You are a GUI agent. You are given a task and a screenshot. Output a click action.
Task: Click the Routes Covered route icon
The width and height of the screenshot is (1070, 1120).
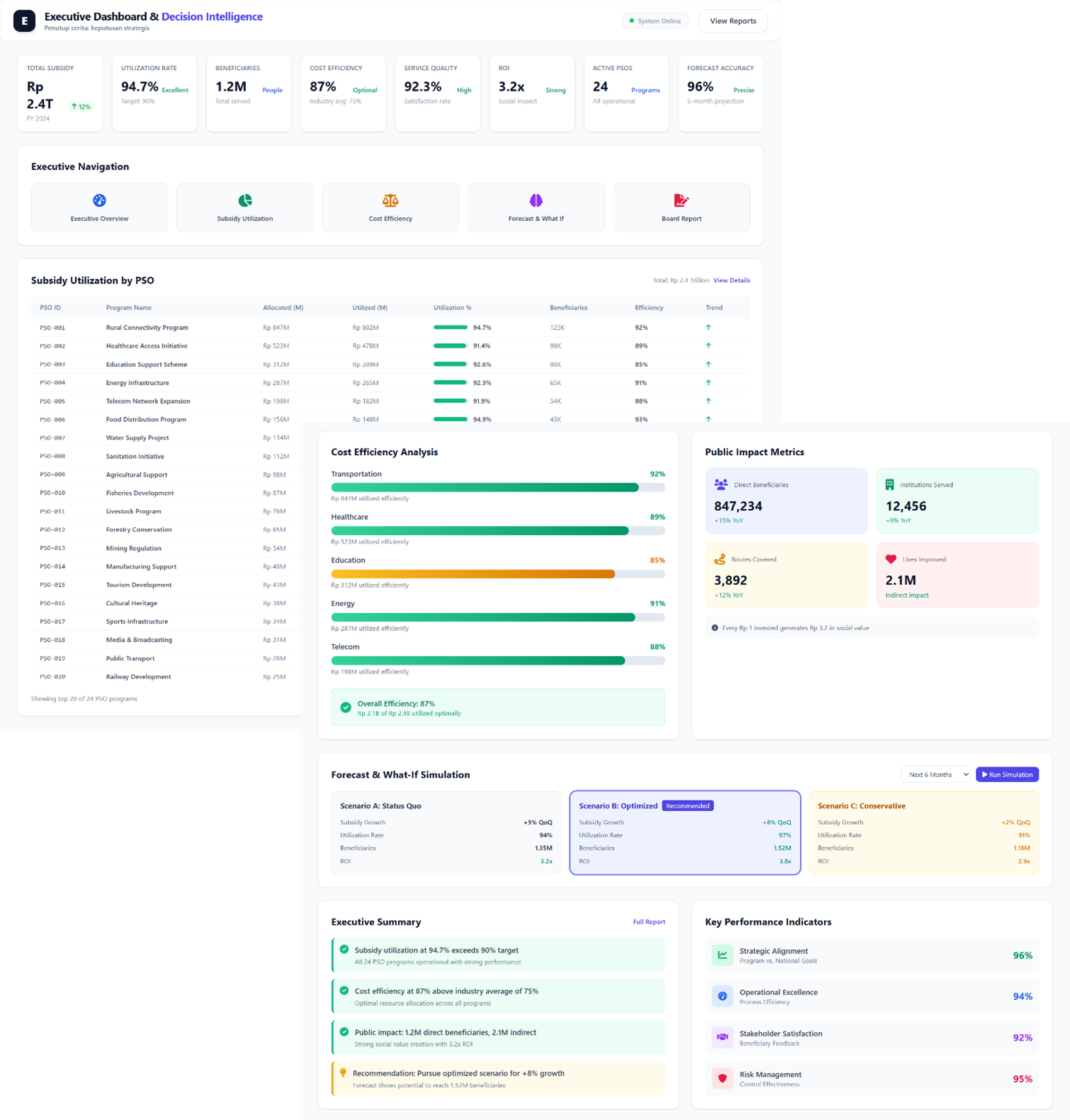coord(720,559)
